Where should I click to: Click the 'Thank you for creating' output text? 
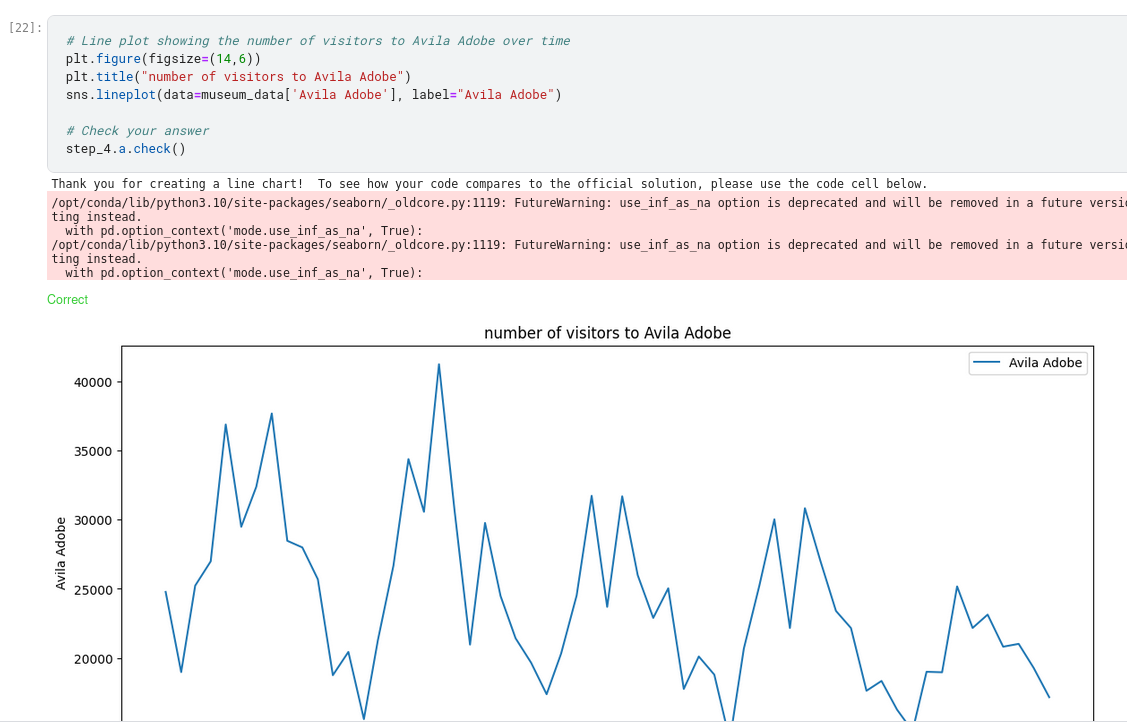pyautogui.click(x=488, y=184)
